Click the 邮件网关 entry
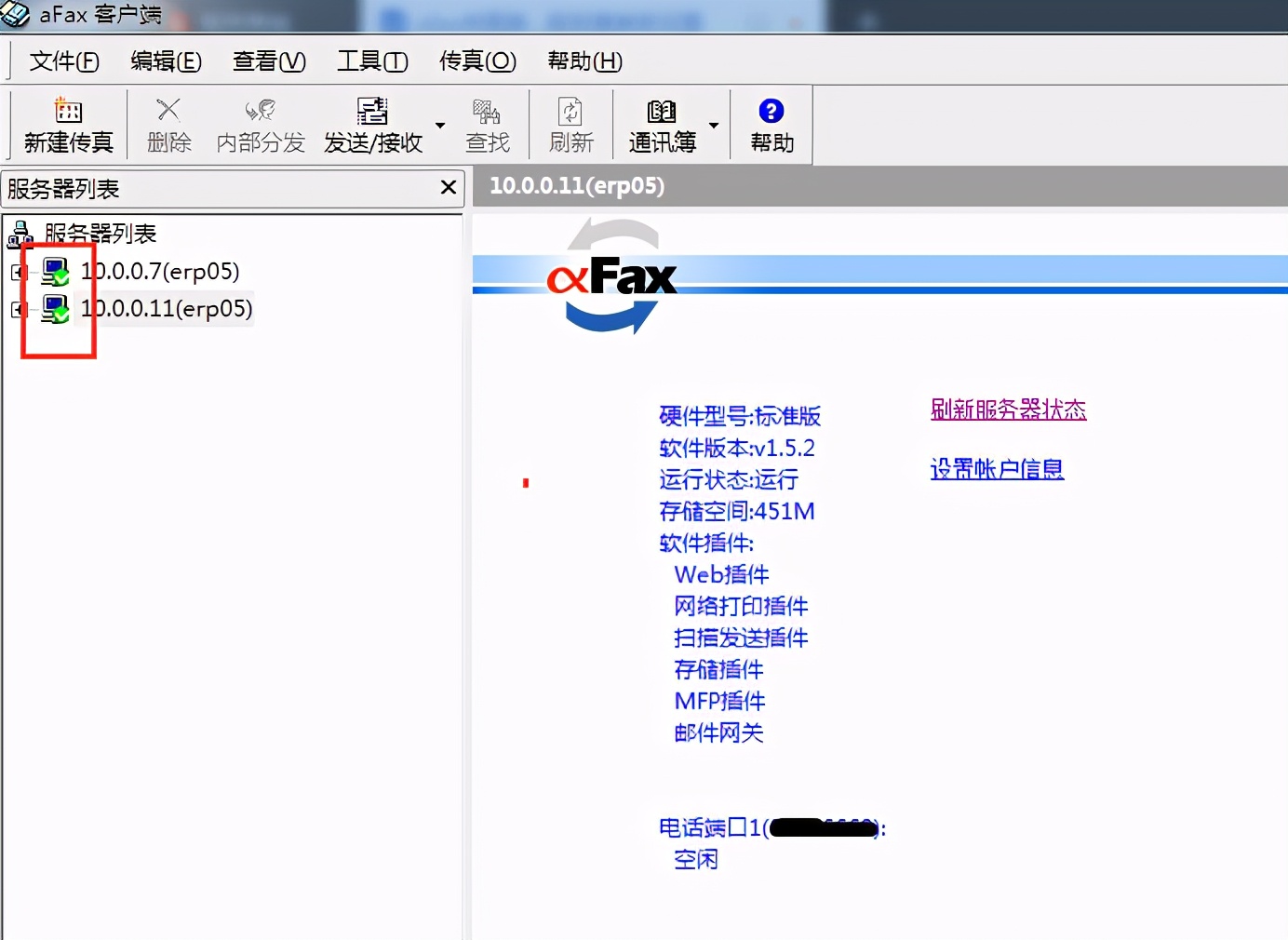Screen dimensions: 1288x940 [x=718, y=732]
